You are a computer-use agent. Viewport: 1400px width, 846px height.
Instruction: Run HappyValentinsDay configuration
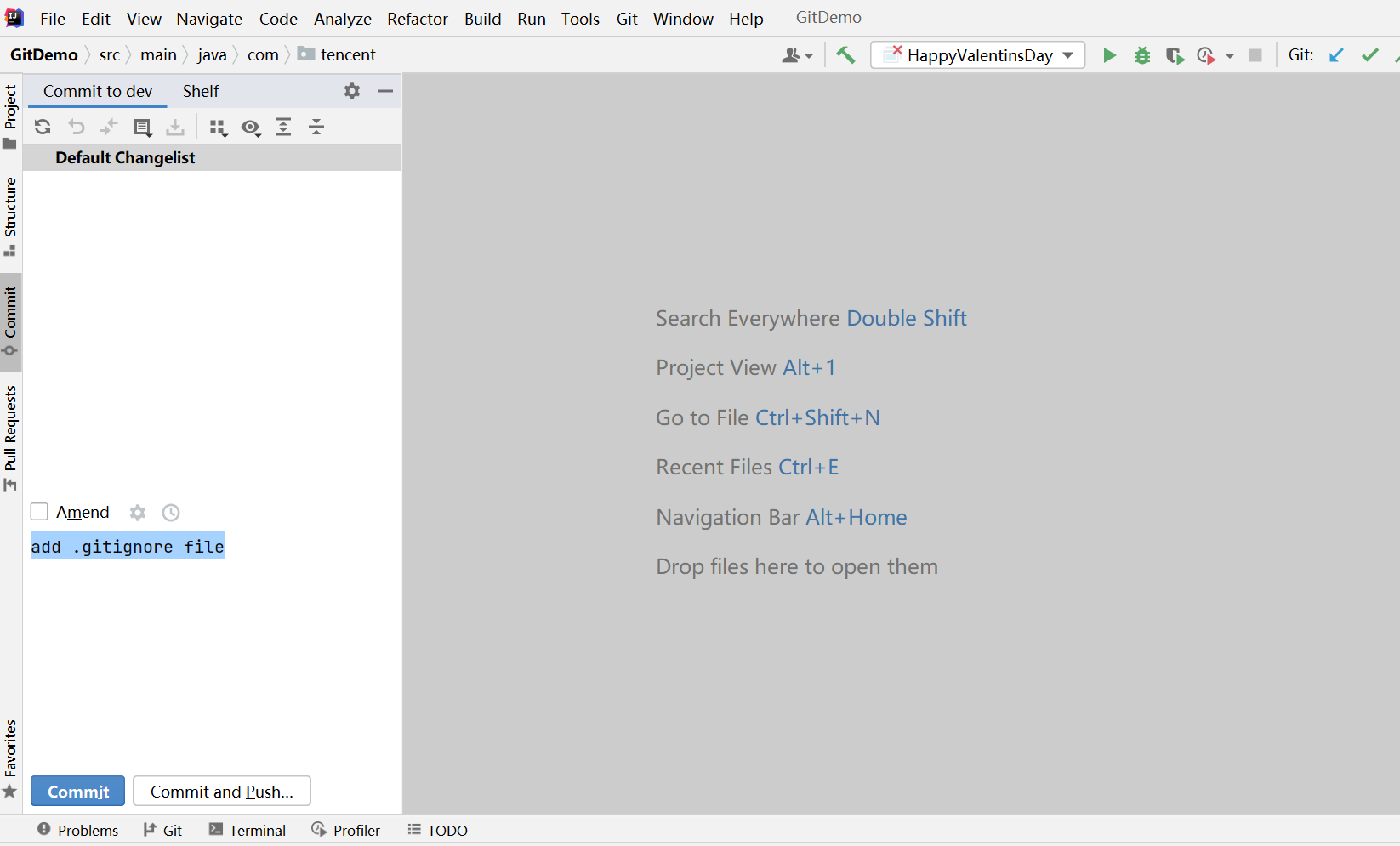(1109, 55)
